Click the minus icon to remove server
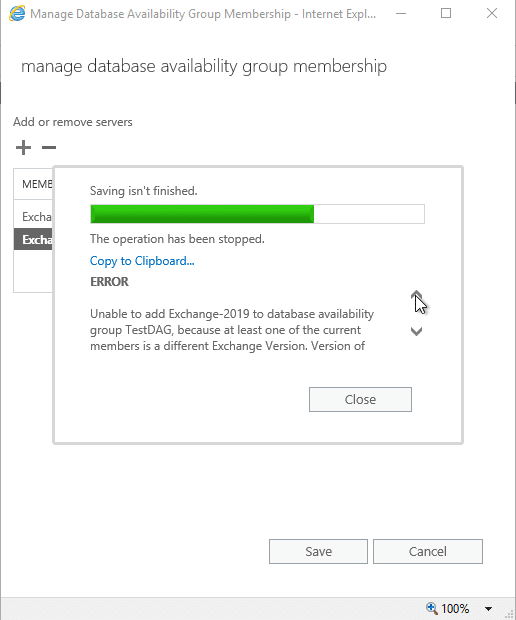The image size is (516, 620). coord(49,147)
